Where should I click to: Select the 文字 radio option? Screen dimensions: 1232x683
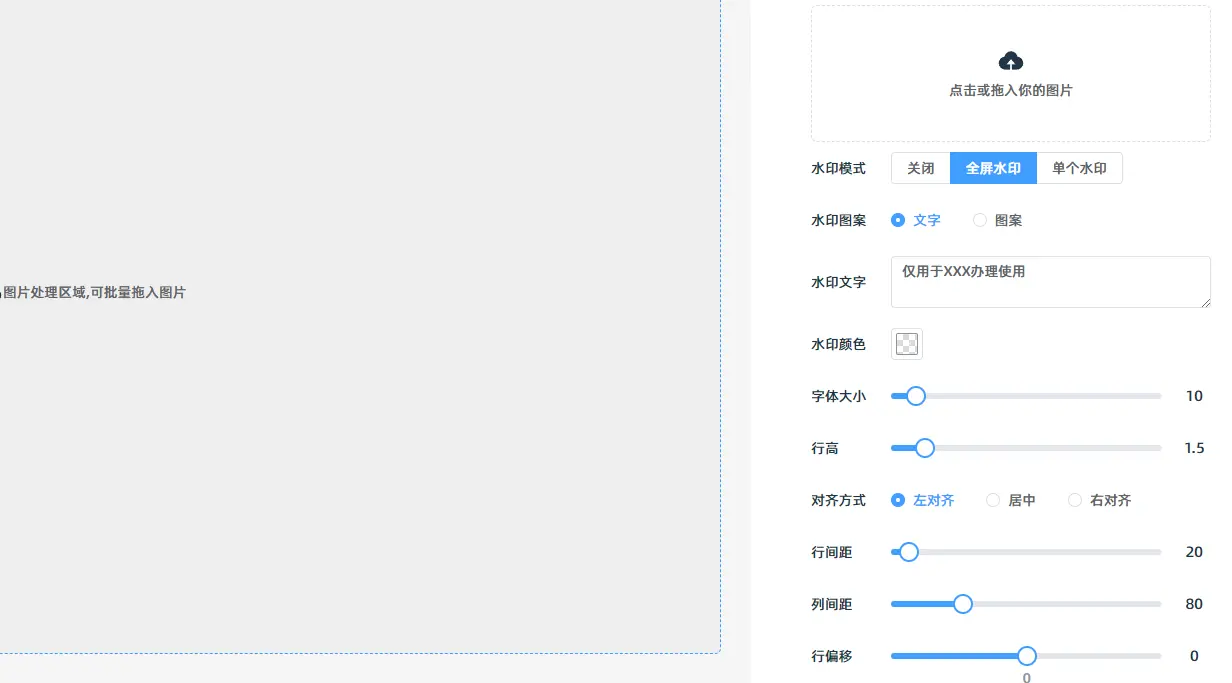pos(898,220)
